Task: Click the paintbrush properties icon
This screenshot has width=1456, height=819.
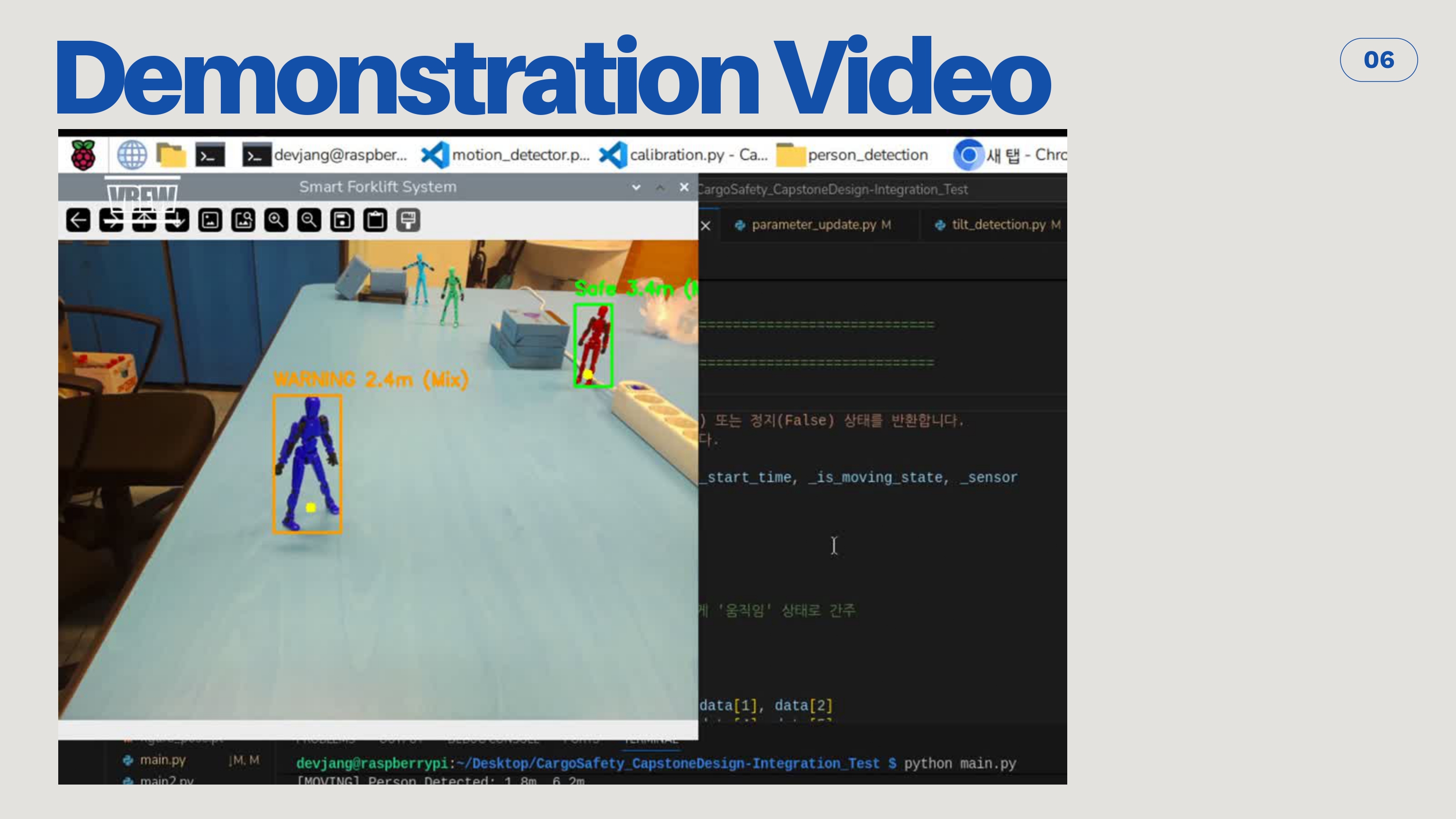Action: click(408, 220)
